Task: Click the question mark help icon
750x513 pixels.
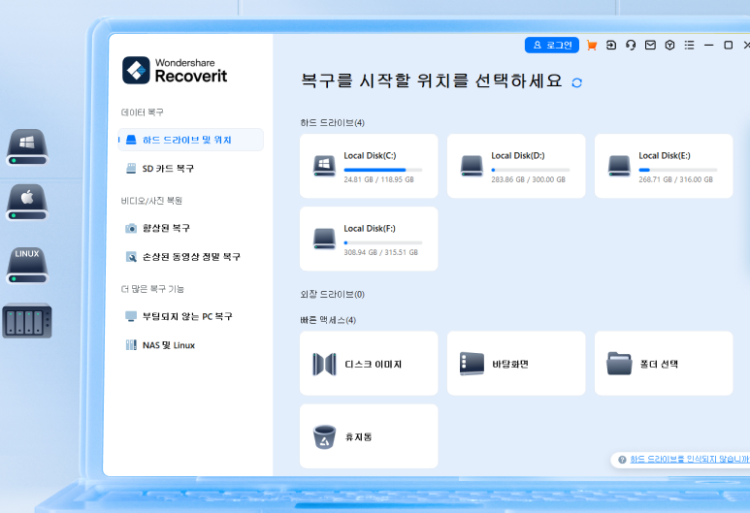Action: pos(622,459)
